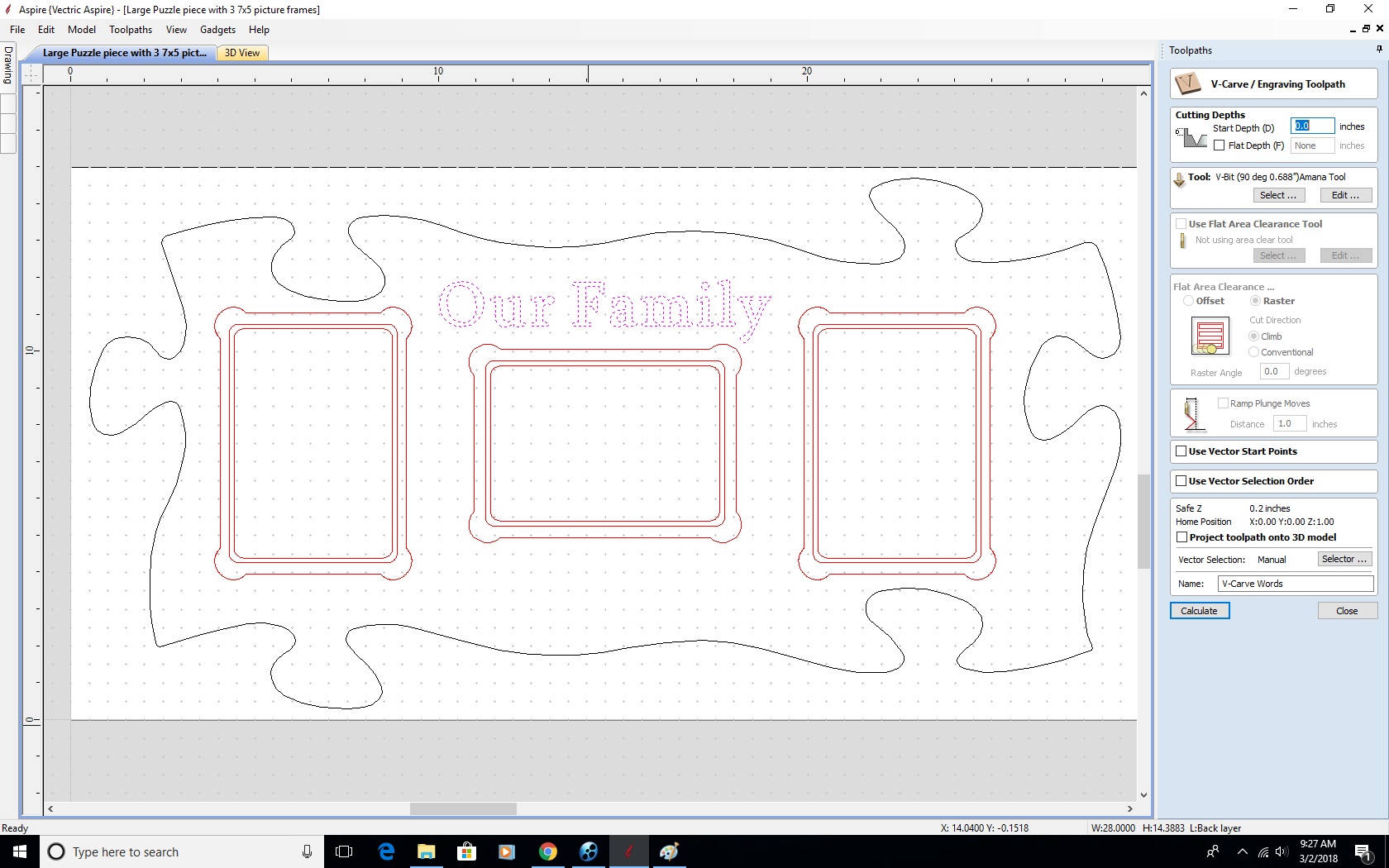
Task: Open the Paint app from the taskbar
Action: pyautogui.click(x=669, y=851)
